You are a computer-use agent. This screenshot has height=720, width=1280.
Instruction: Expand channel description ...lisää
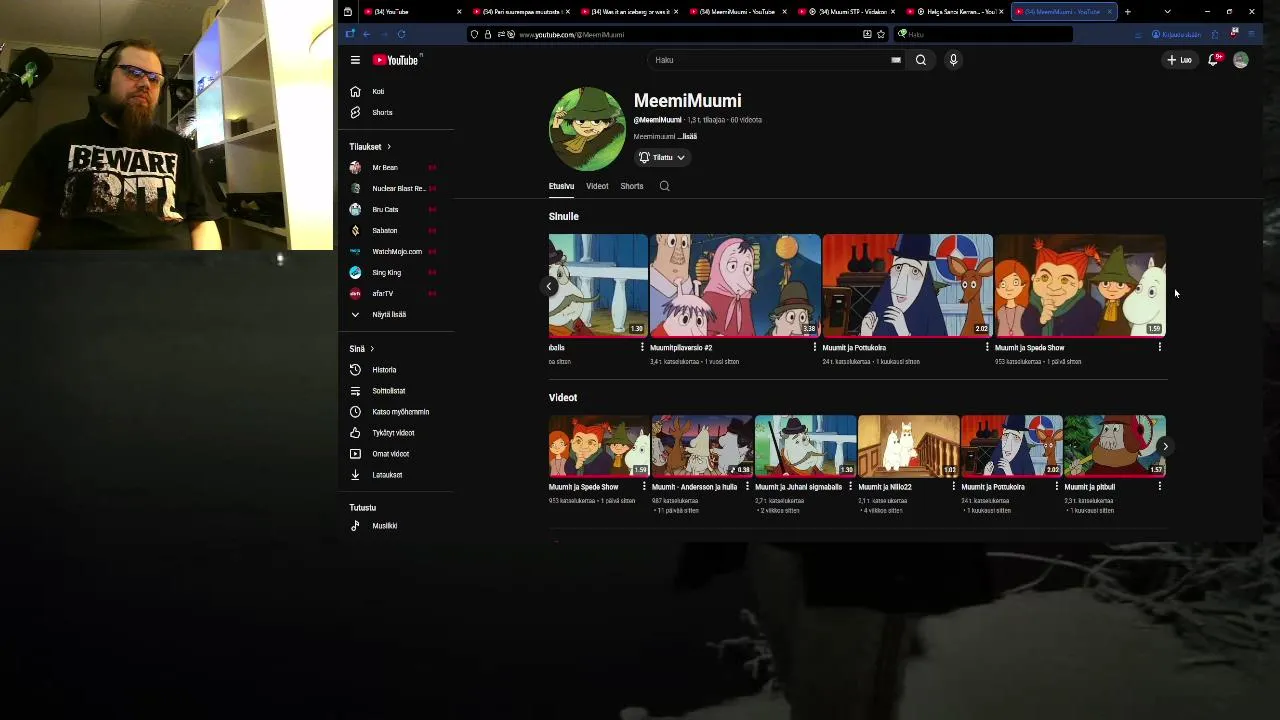tap(687, 136)
